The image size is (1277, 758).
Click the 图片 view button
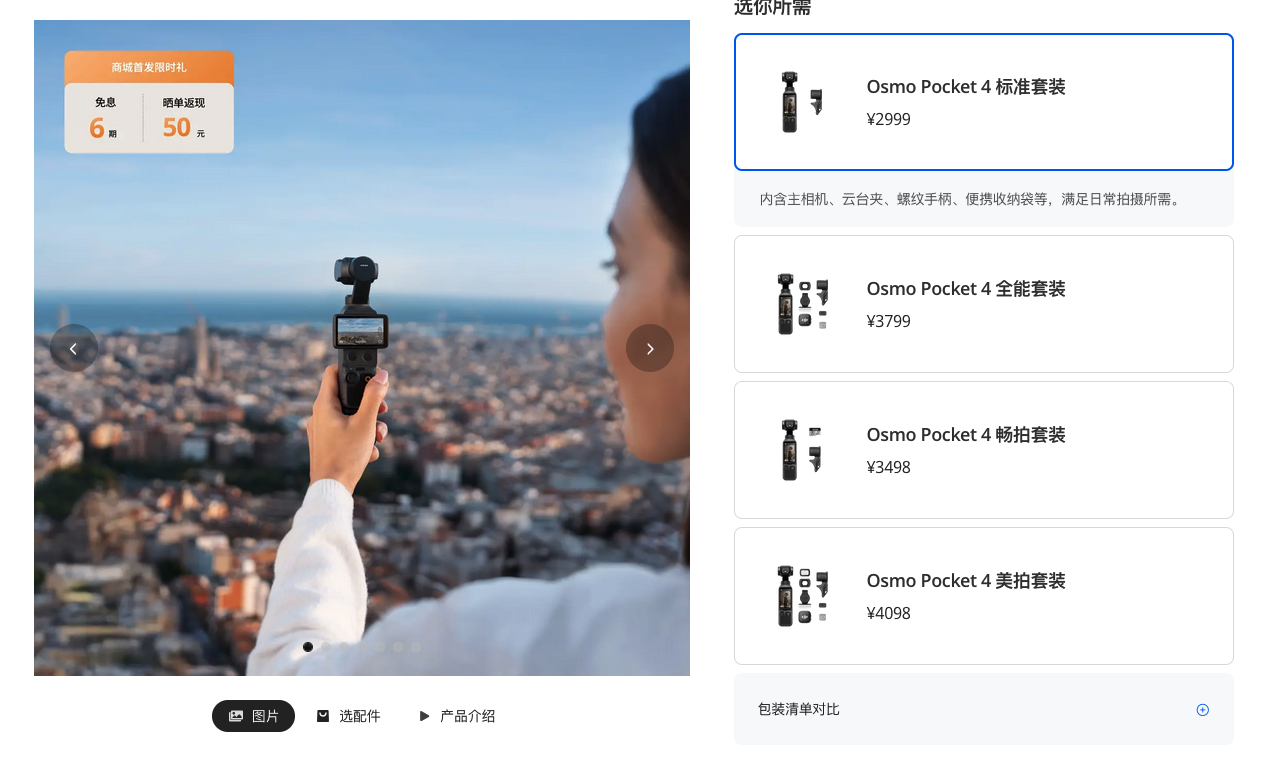click(x=253, y=716)
